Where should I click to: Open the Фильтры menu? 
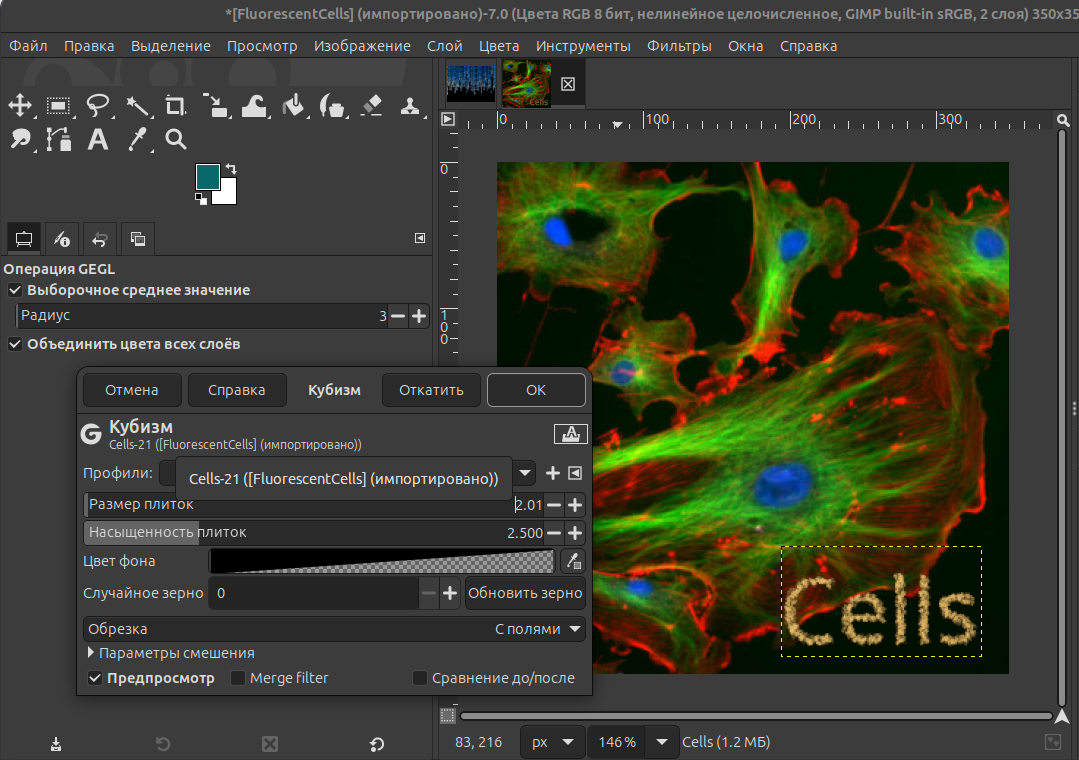(x=679, y=46)
